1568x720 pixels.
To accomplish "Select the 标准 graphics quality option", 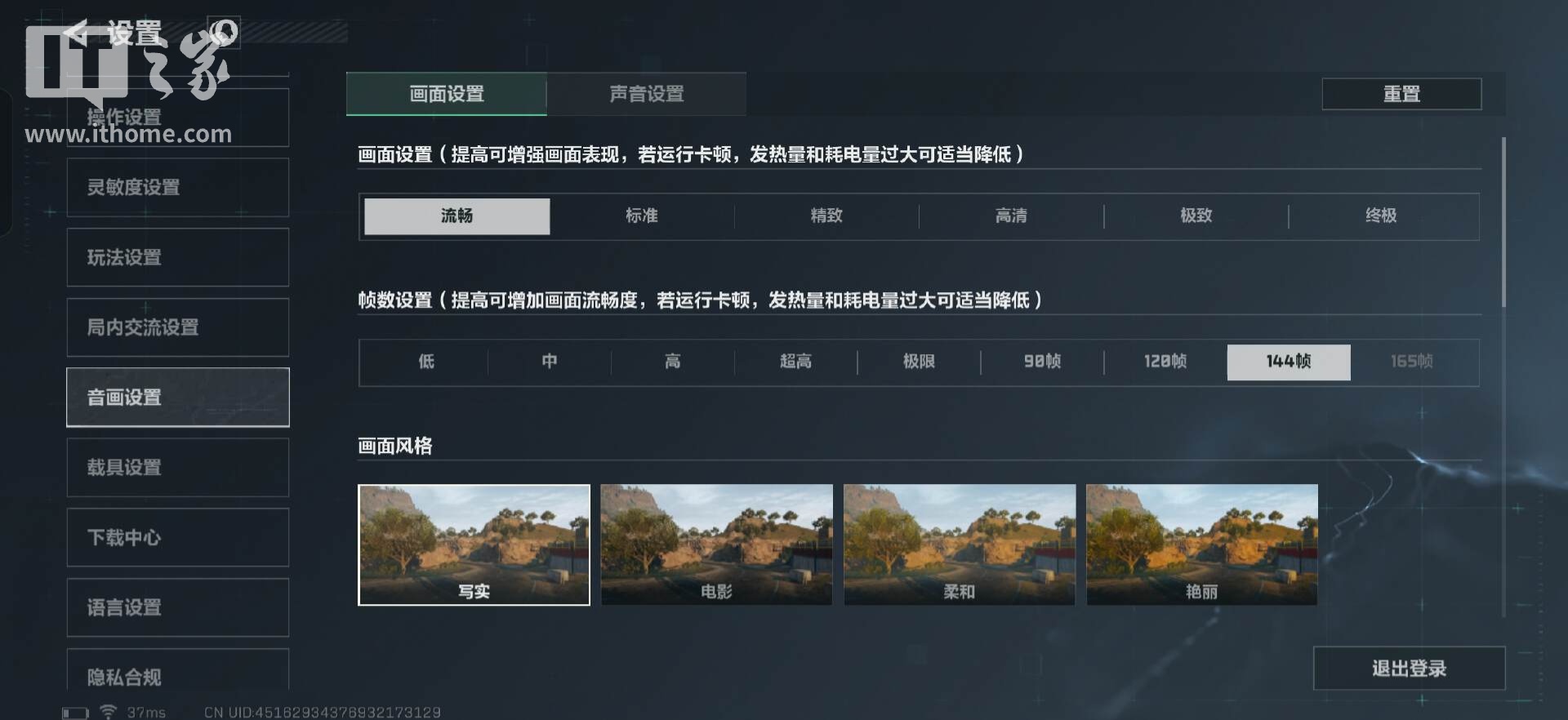I will [x=642, y=216].
